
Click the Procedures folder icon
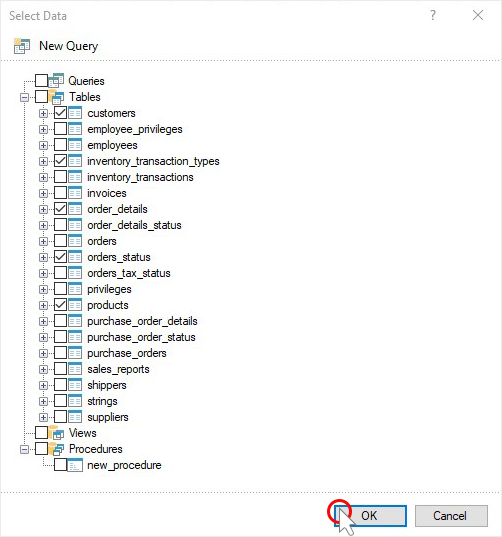coord(56,449)
